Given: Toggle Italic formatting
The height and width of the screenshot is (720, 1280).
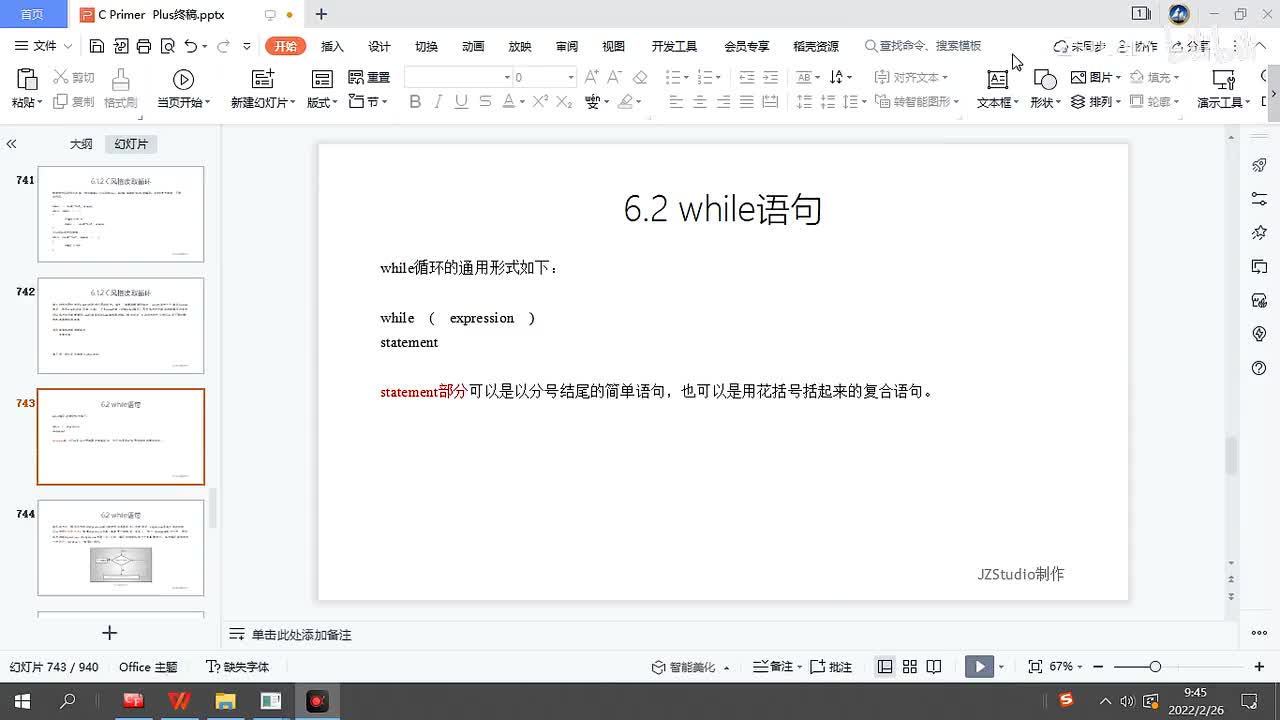Looking at the screenshot, I should [x=438, y=101].
